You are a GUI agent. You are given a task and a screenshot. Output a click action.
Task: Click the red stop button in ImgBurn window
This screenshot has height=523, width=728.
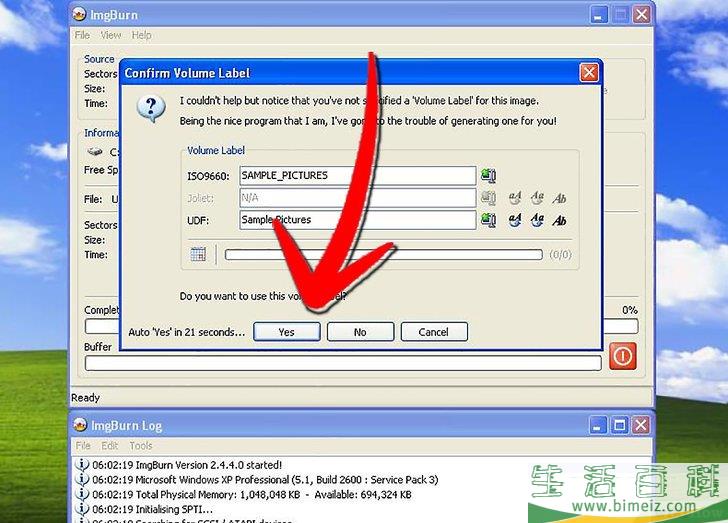[x=623, y=356]
